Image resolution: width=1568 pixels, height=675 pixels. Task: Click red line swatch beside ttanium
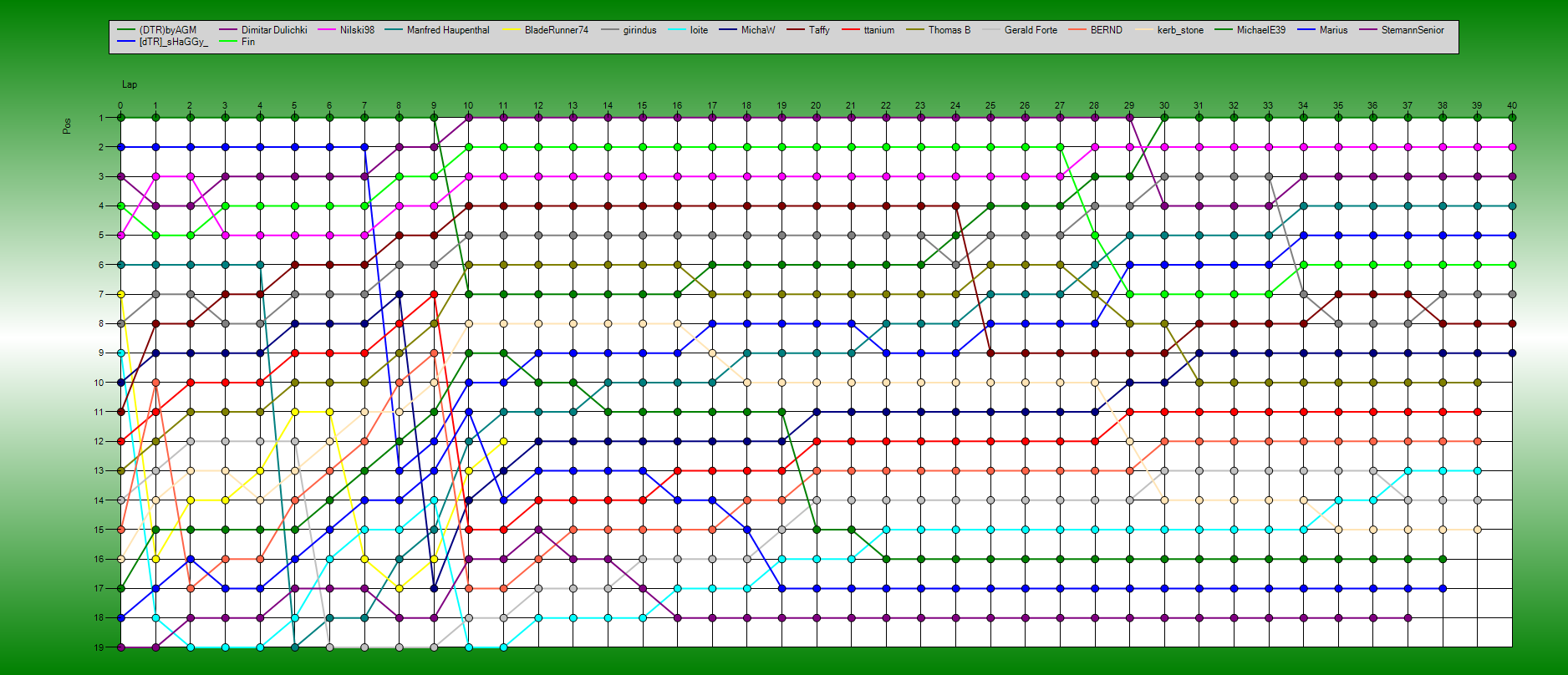click(850, 30)
